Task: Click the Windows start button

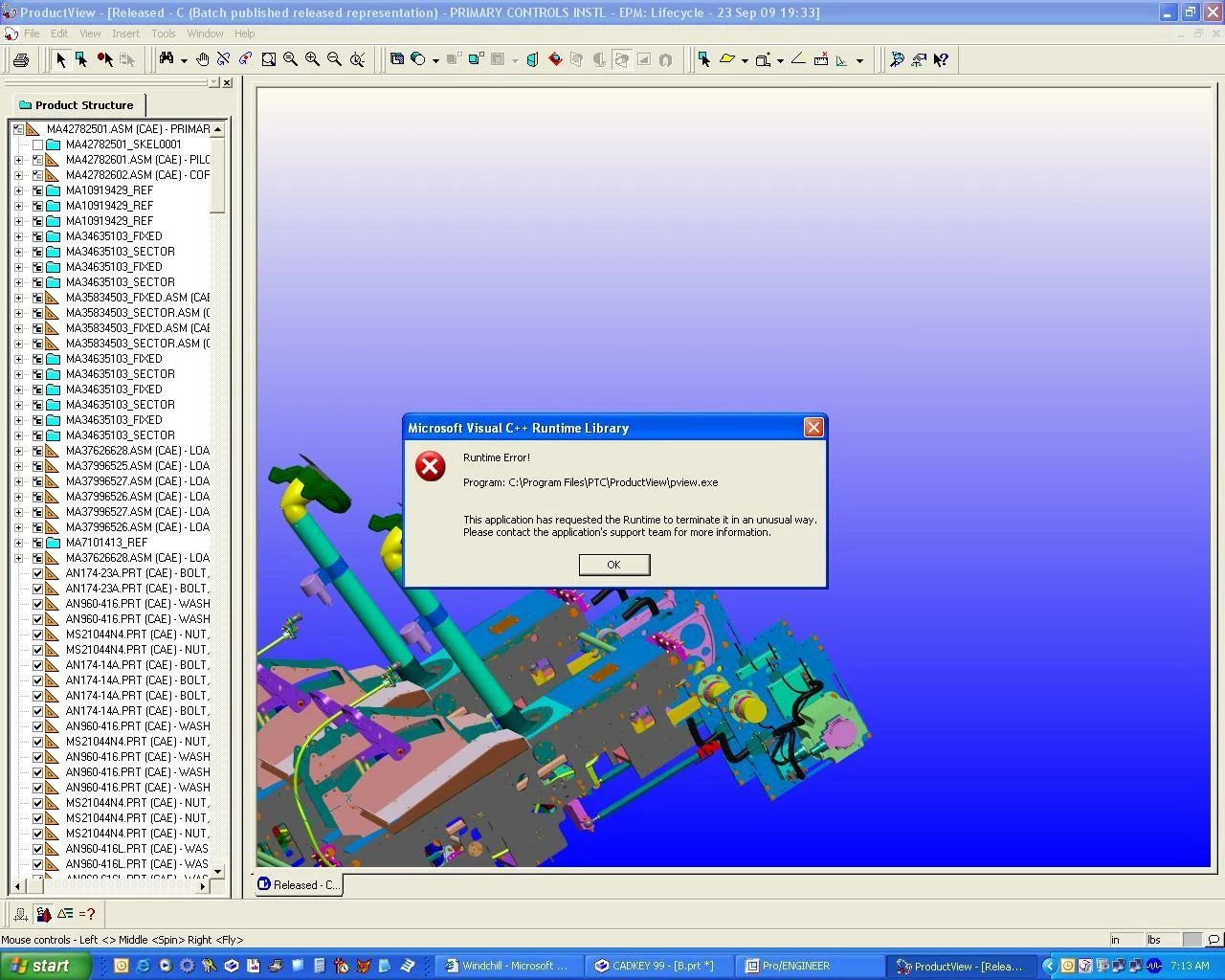Action: coord(44,966)
